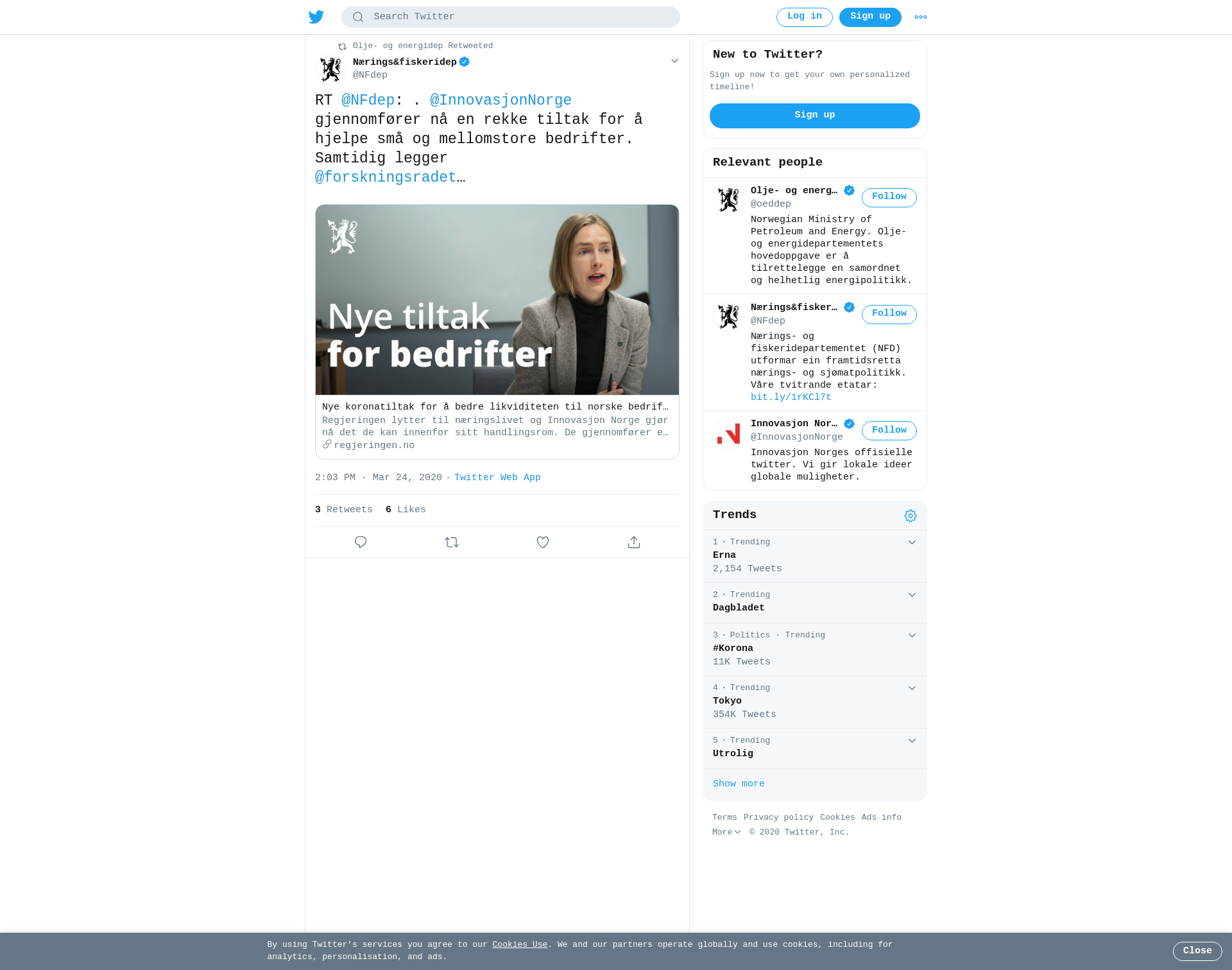Open Trends settings gear icon

point(911,516)
